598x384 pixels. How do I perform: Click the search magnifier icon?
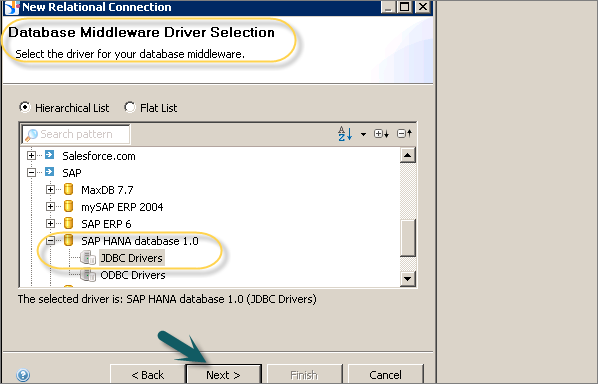tap(31, 135)
